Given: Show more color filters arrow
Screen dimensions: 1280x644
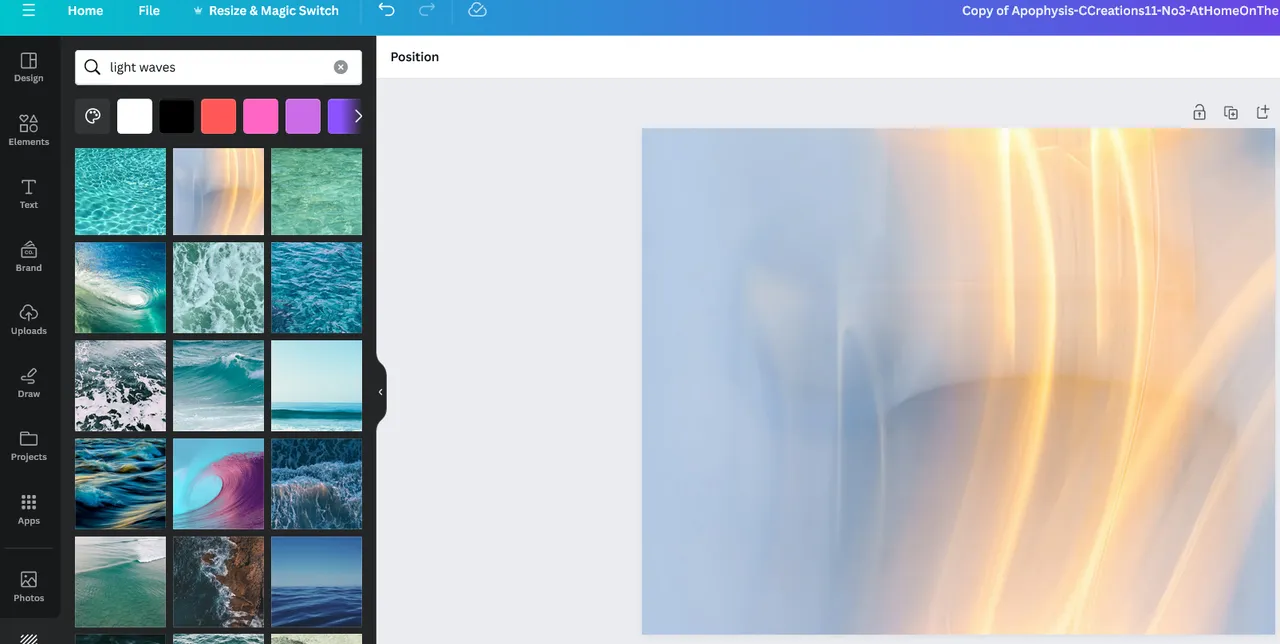Looking at the screenshot, I should pyautogui.click(x=358, y=116).
